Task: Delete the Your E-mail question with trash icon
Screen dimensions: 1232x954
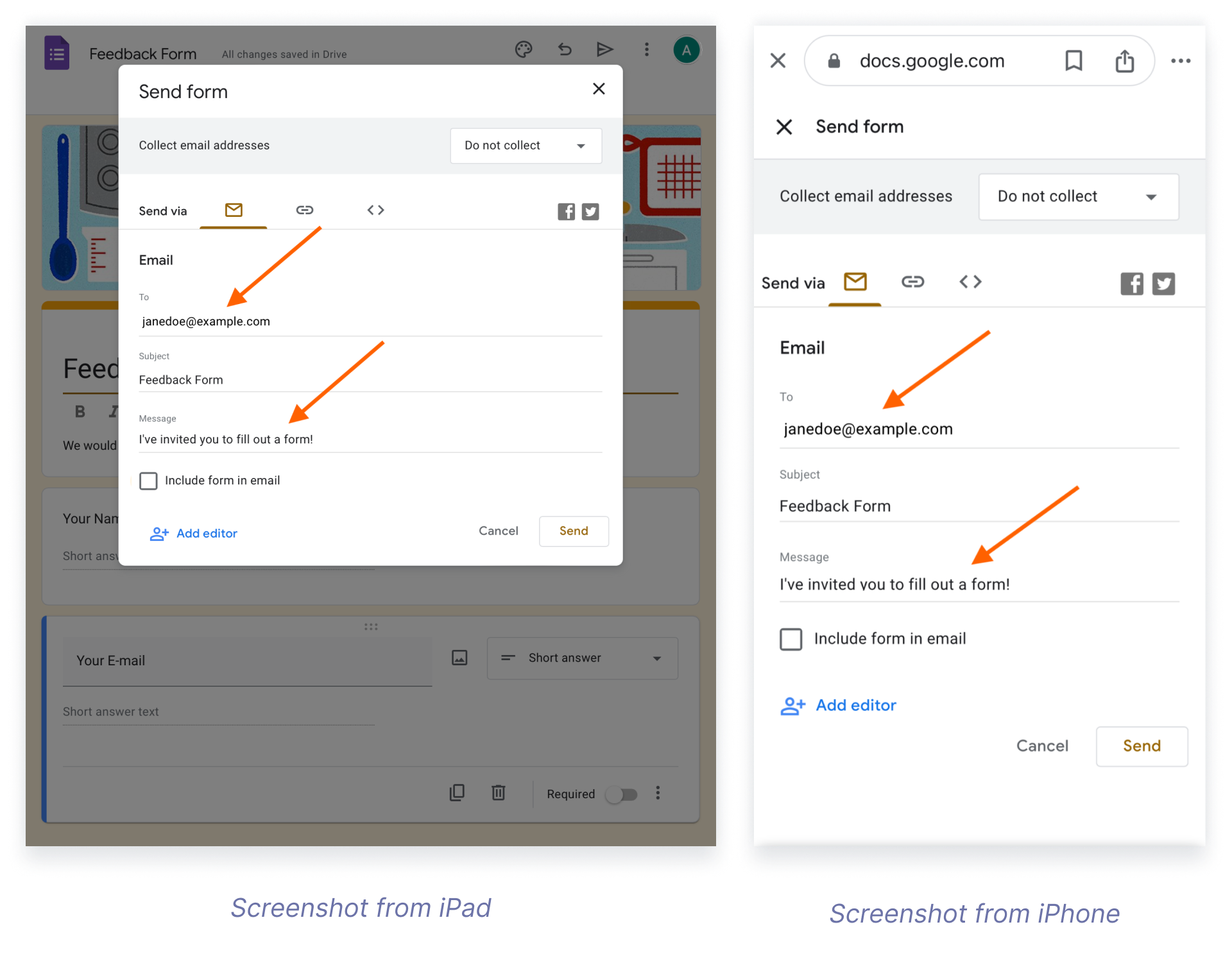Action: point(499,793)
